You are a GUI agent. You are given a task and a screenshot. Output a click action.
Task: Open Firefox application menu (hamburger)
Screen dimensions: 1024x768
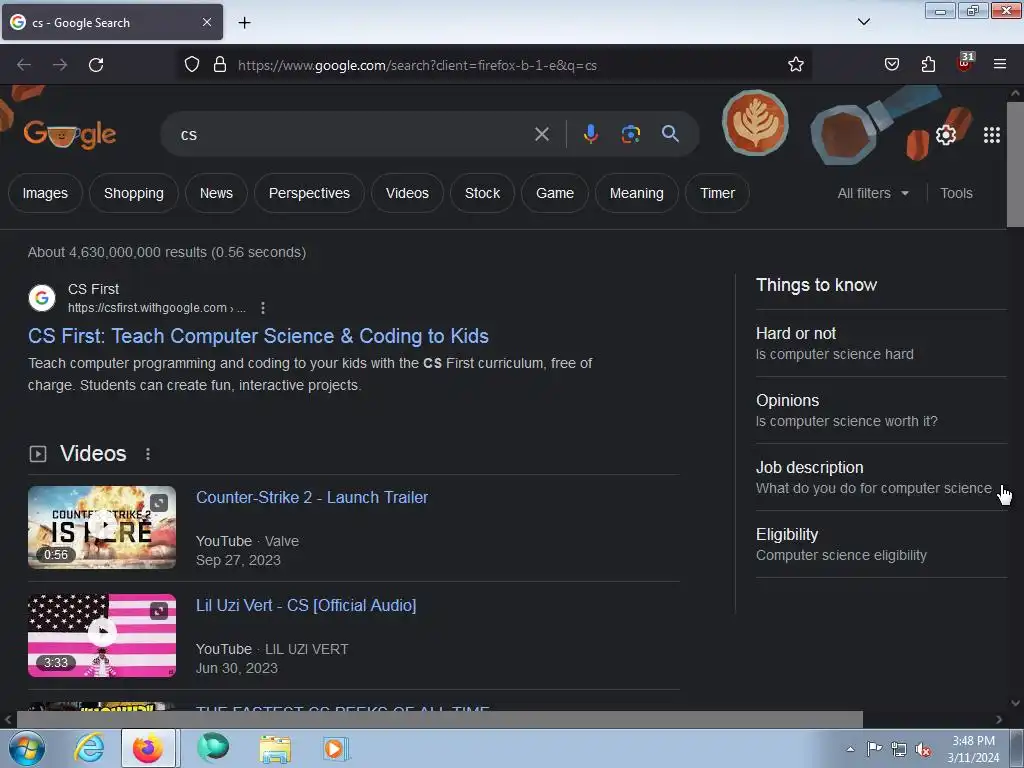(1000, 65)
